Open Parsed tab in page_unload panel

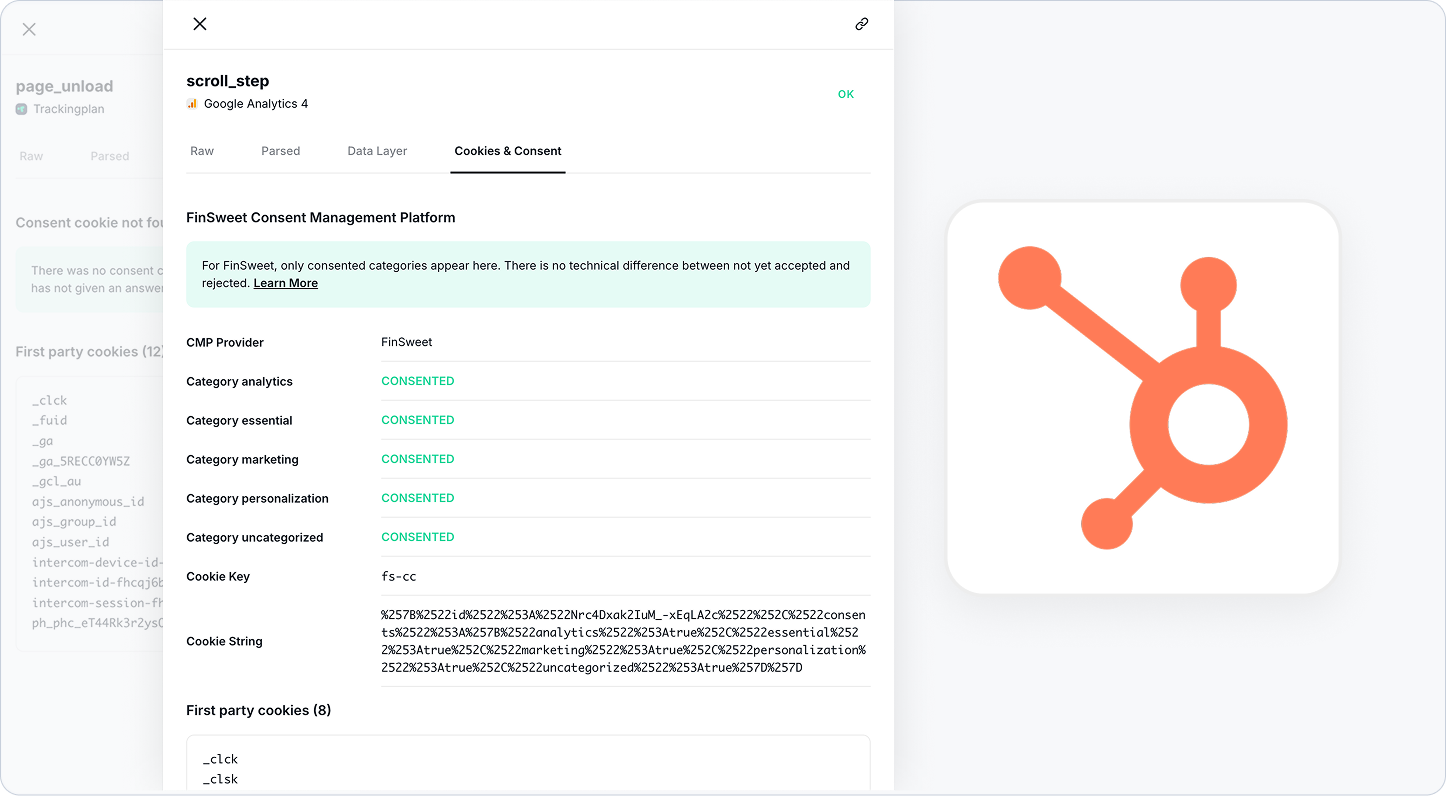[110, 156]
